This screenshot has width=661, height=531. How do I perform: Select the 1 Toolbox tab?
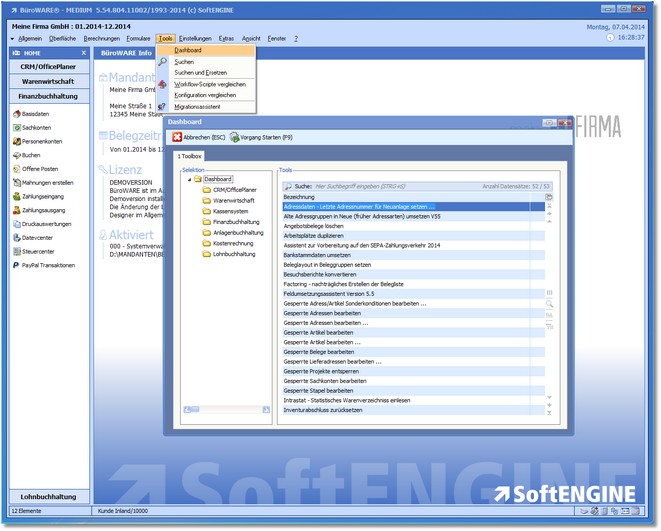(x=190, y=156)
